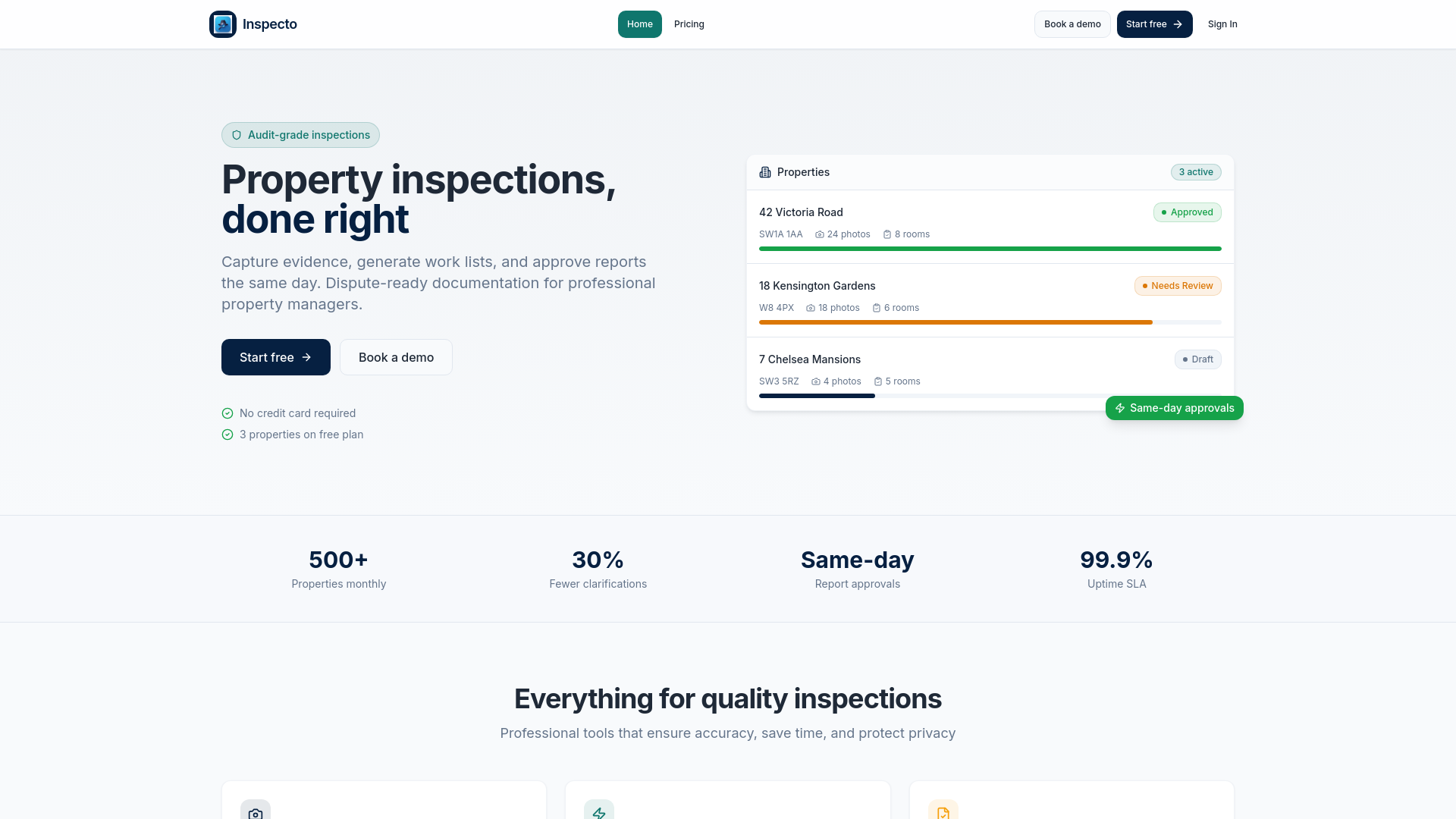Open the Home nav tab
The image size is (1456, 819).
click(640, 24)
